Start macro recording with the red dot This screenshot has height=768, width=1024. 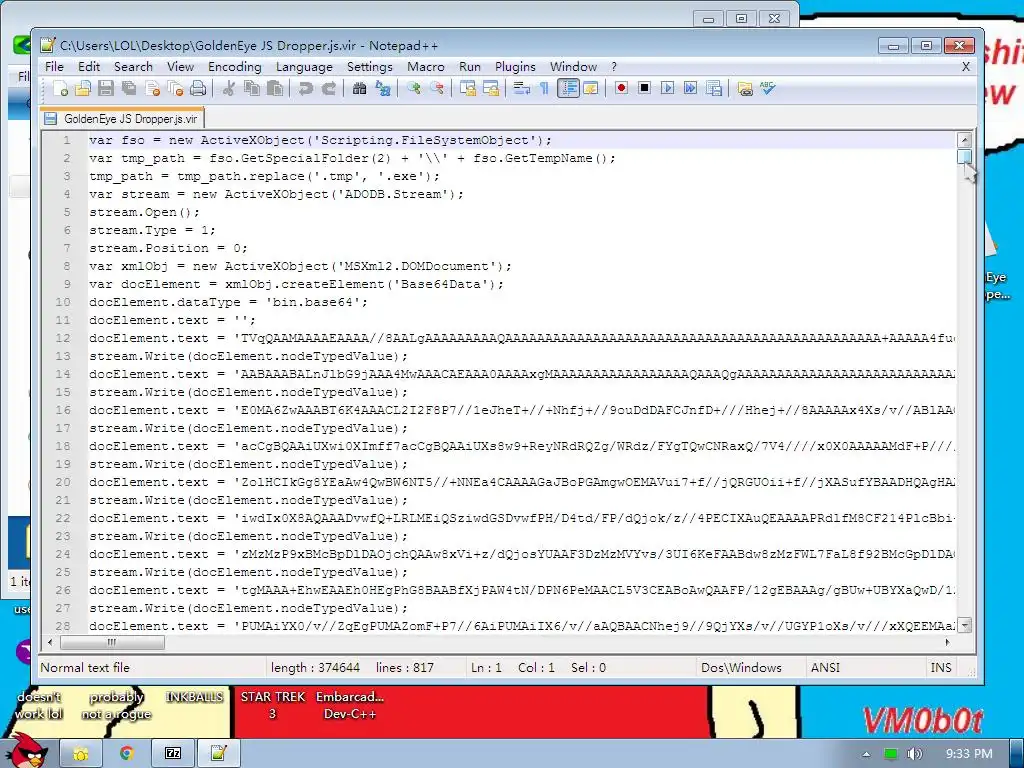(x=621, y=88)
